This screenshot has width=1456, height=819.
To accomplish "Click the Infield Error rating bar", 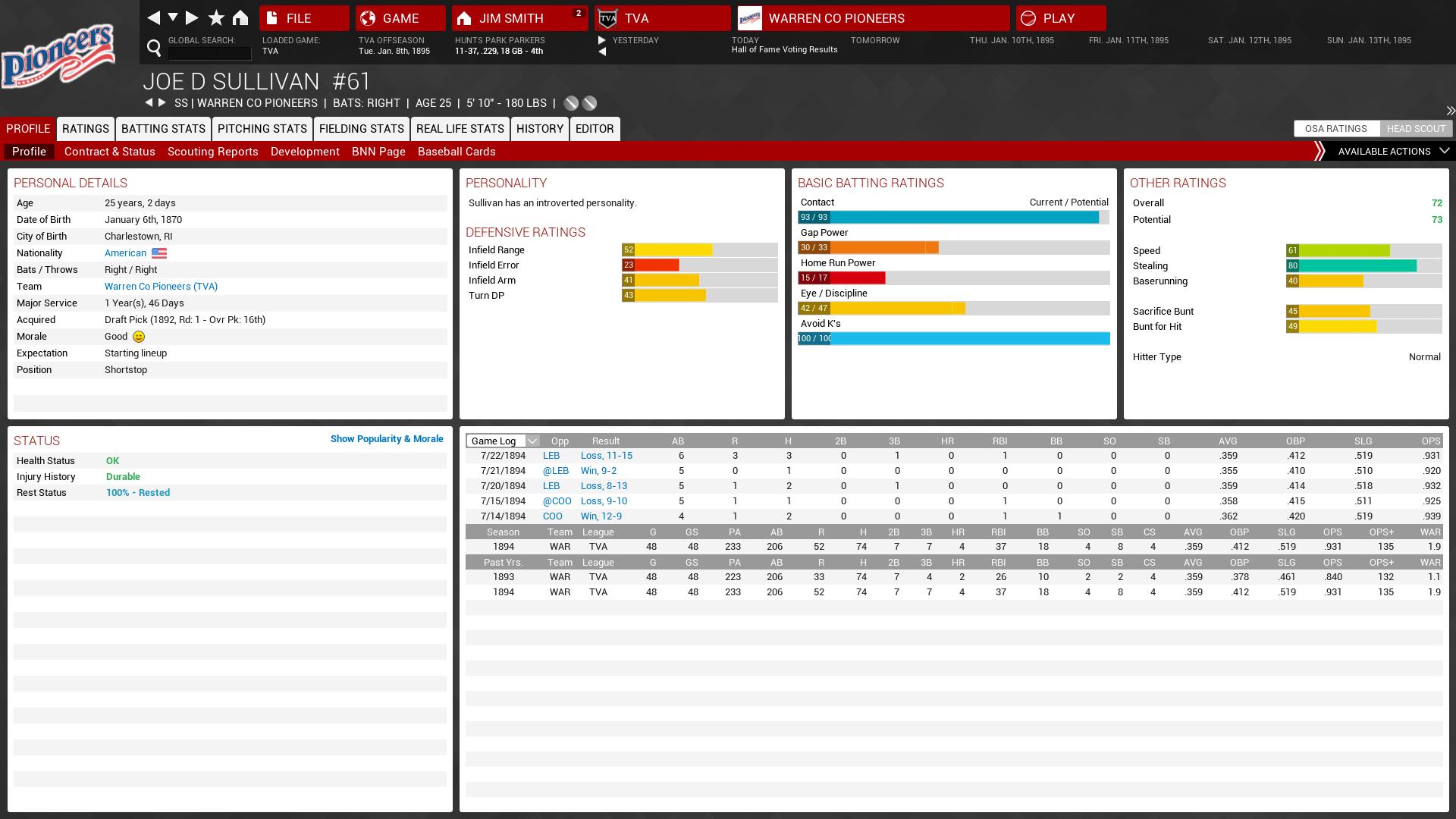I will (x=699, y=265).
